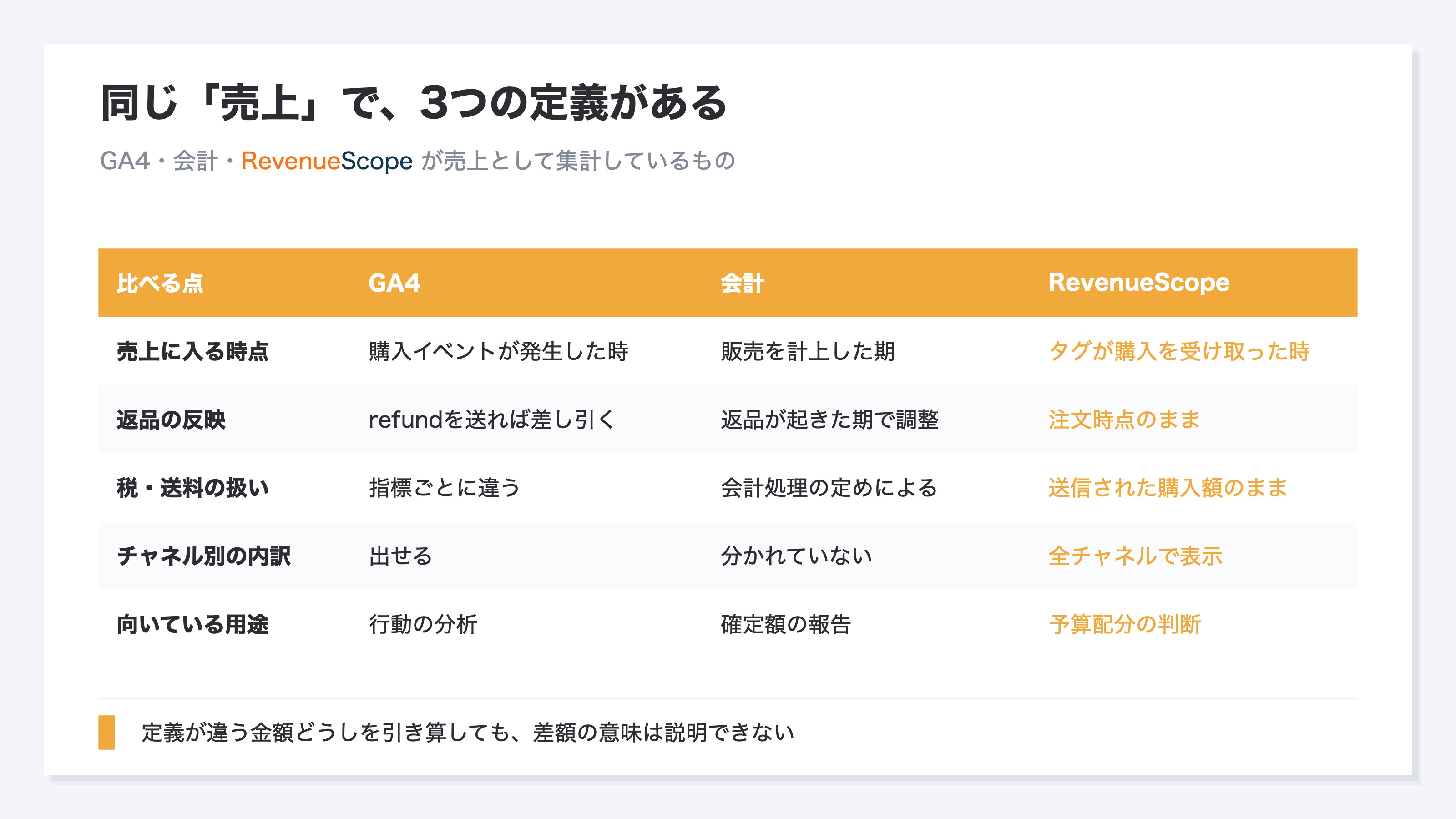Image resolution: width=1456 pixels, height=819 pixels.
Task: Click the cell 予算配分の判断
Action: (1125, 625)
